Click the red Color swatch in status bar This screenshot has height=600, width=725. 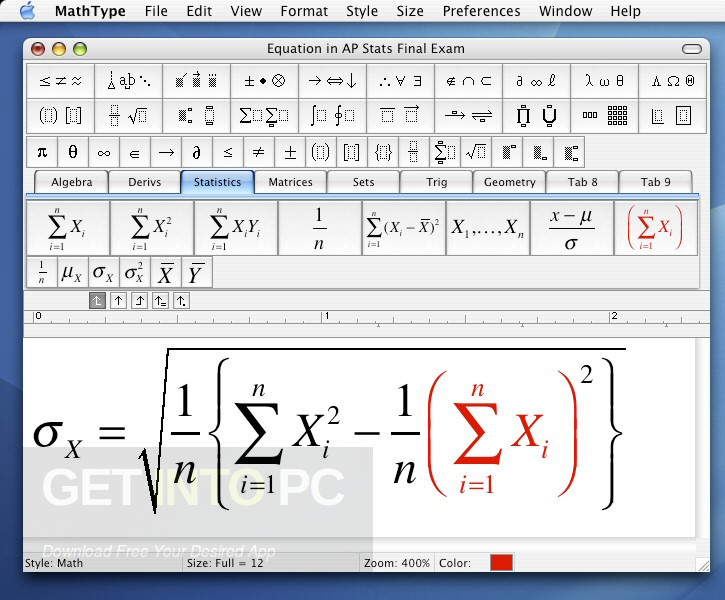coord(502,563)
